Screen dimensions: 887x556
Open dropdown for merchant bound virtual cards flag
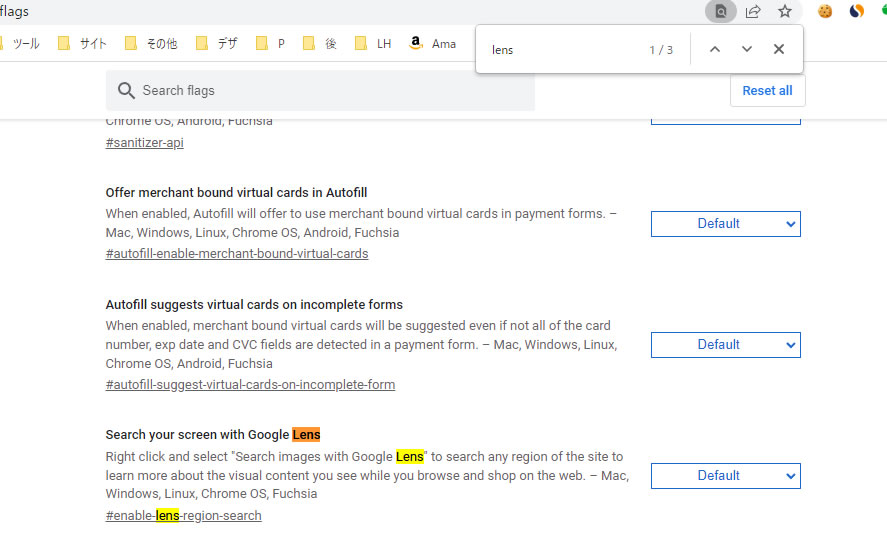726,224
